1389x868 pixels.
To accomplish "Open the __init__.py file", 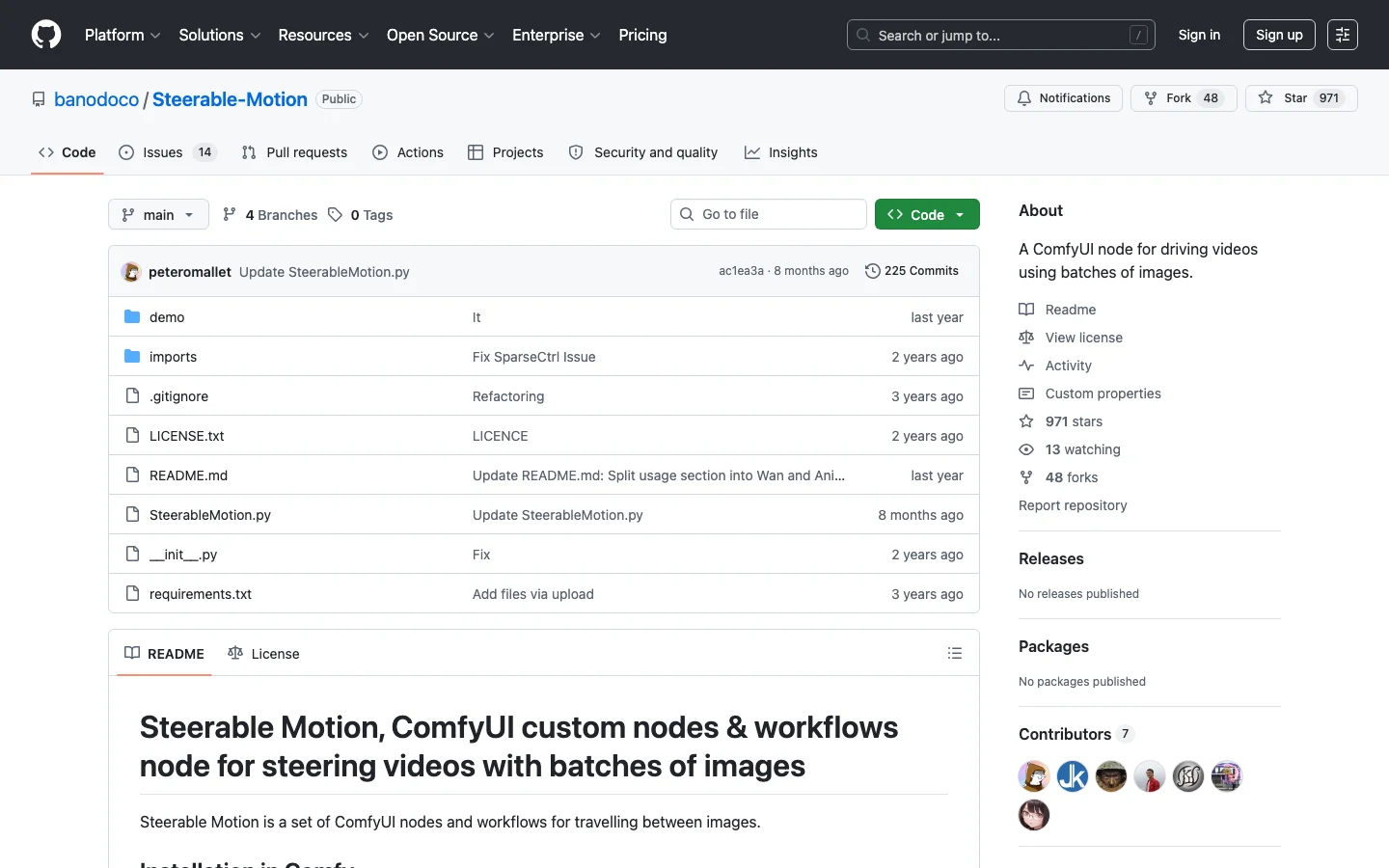I will click(183, 555).
